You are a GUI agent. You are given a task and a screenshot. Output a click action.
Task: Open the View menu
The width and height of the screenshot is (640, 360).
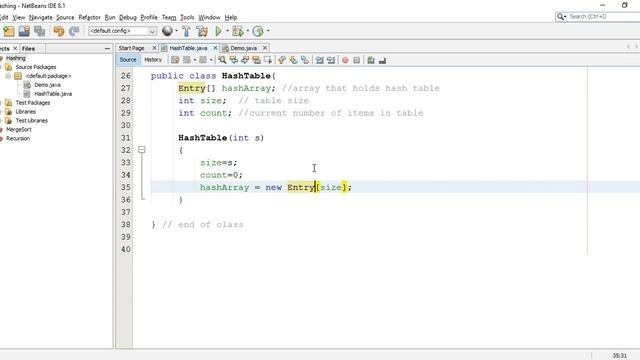tap(19, 18)
